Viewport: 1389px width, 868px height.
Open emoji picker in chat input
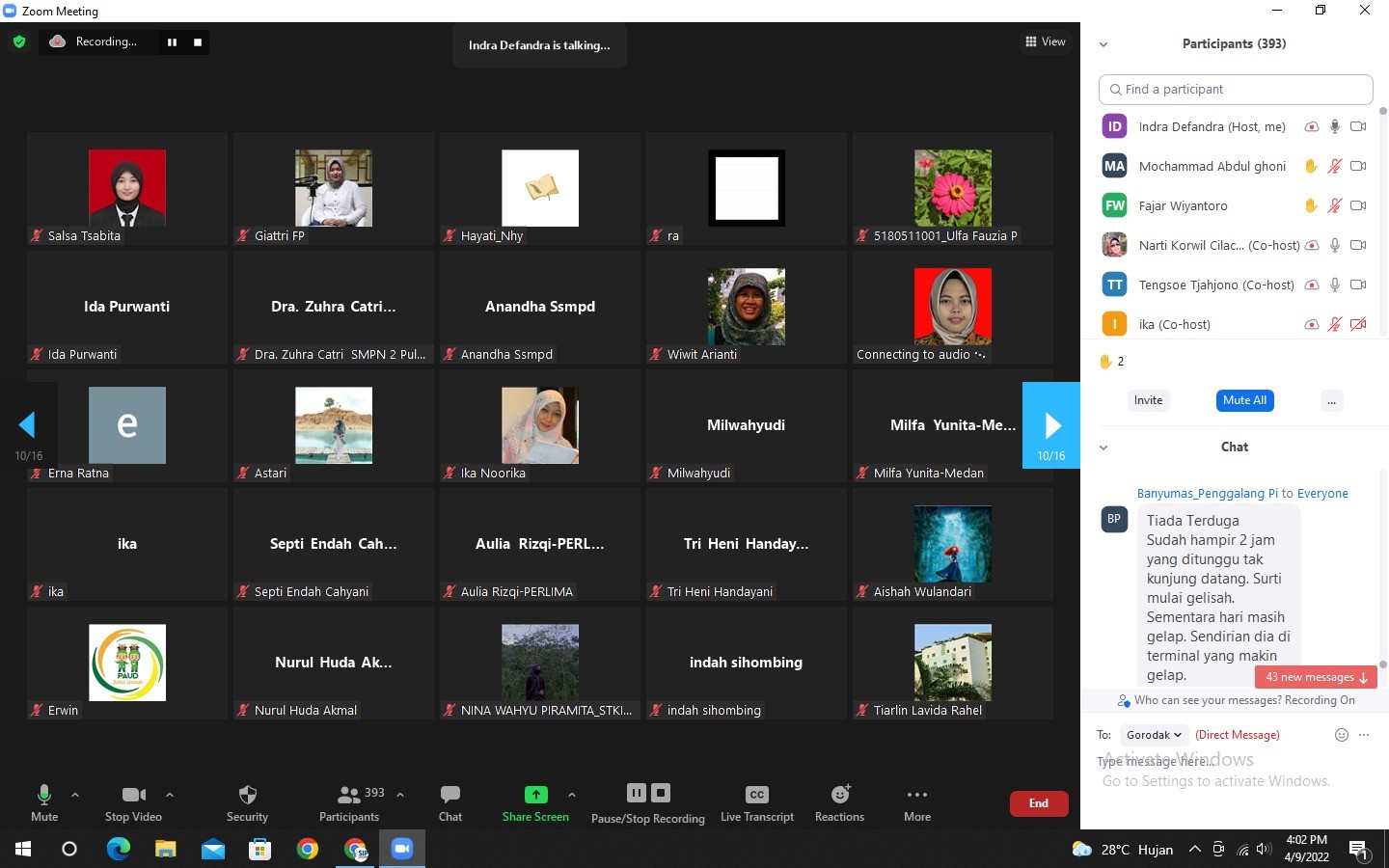pos(1341,735)
